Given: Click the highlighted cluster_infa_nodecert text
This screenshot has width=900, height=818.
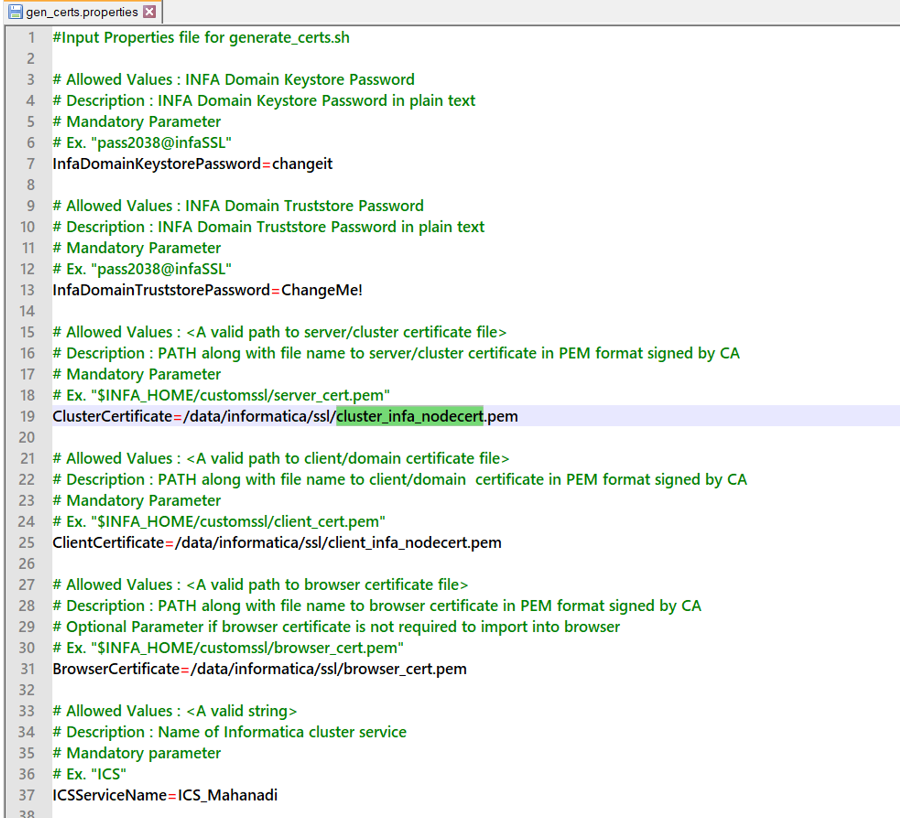Looking at the screenshot, I should coord(410,416).
